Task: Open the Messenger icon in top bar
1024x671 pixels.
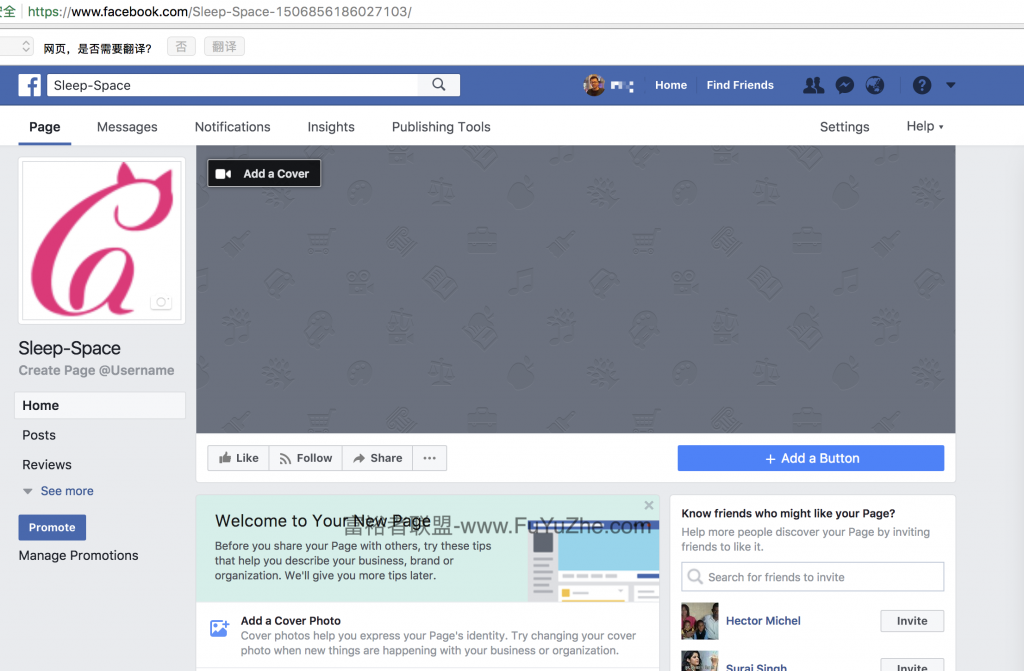Action: [844, 85]
